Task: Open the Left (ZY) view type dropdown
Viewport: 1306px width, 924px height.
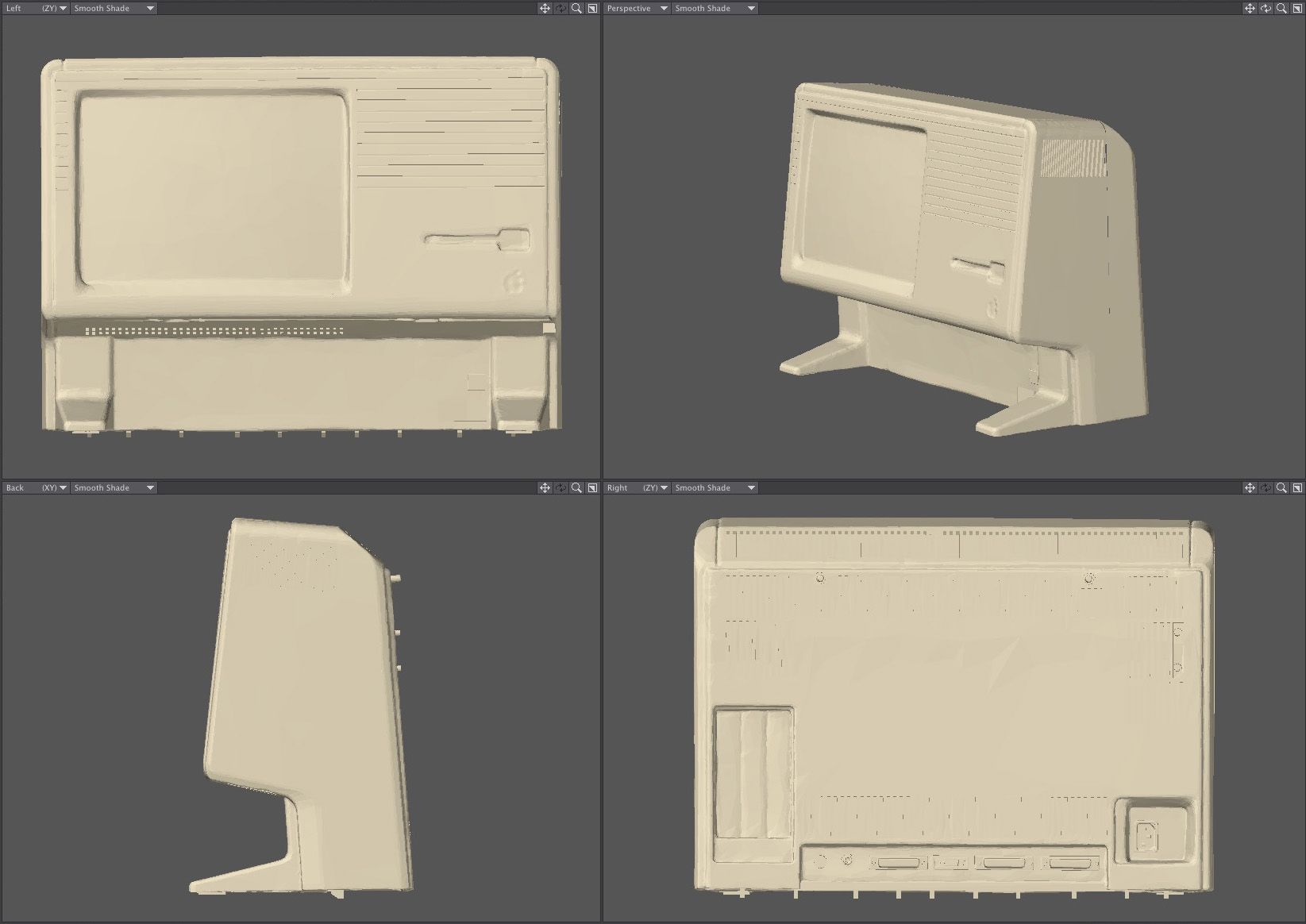Action: pyautogui.click(x=36, y=8)
